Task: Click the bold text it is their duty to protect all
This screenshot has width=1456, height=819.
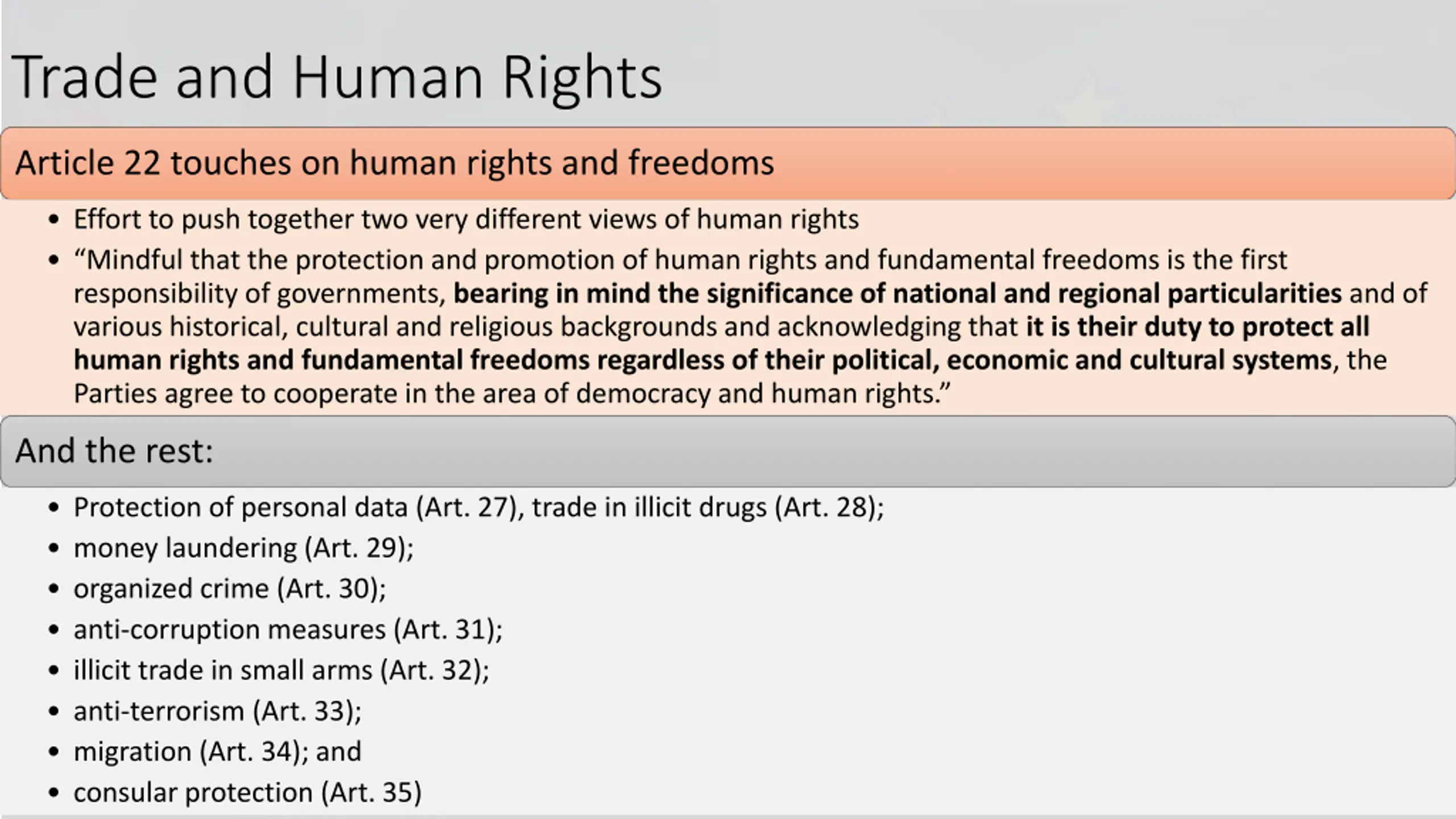Action: [1197, 327]
